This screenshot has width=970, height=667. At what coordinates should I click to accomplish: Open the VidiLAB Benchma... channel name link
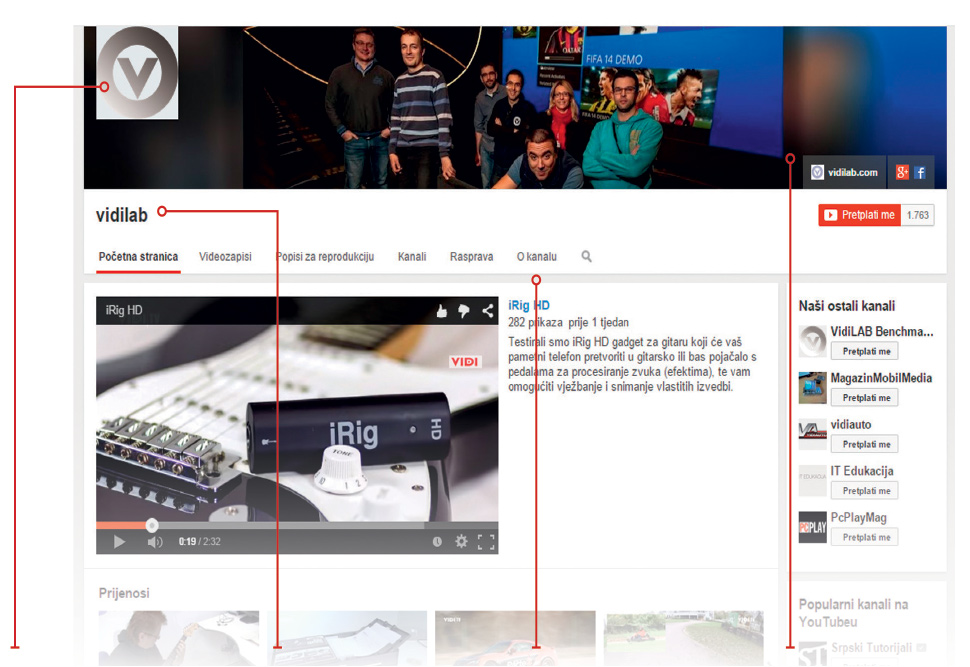coord(882,332)
